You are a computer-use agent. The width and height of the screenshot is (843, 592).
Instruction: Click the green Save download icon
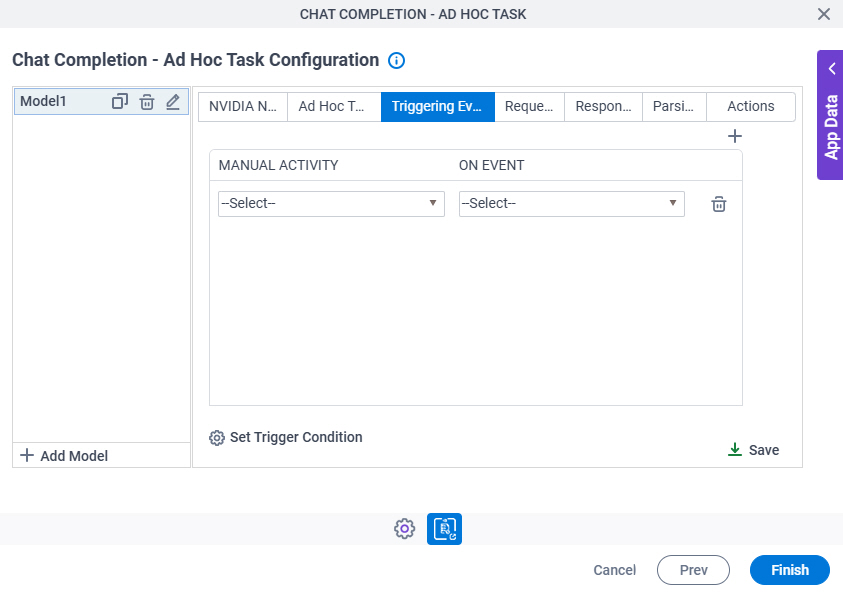[x=734, y=450]
